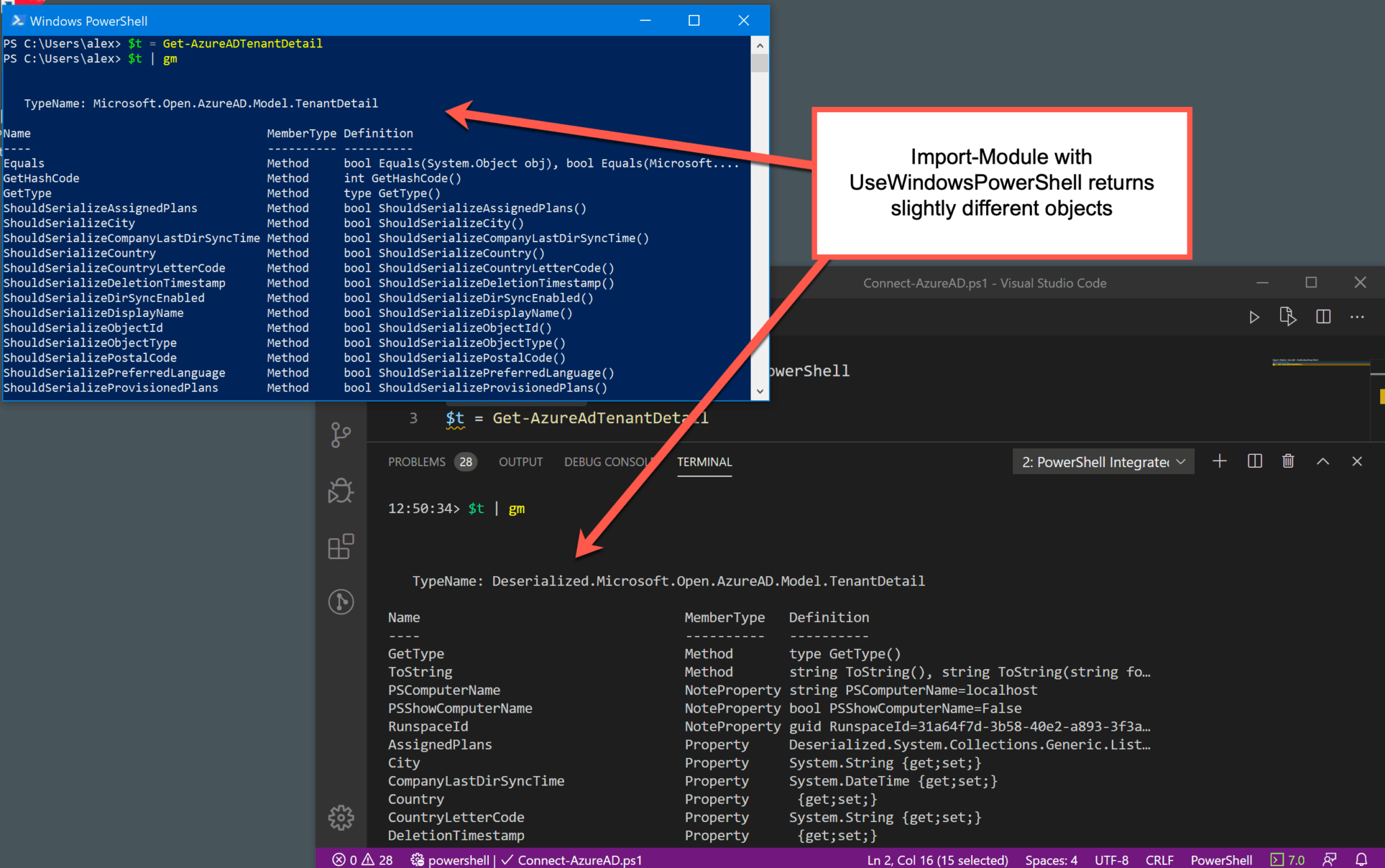Click 'Ln 2, Col 16' to go to a line
Screen dimensions: 1385x868
click(x=937, y=859)
